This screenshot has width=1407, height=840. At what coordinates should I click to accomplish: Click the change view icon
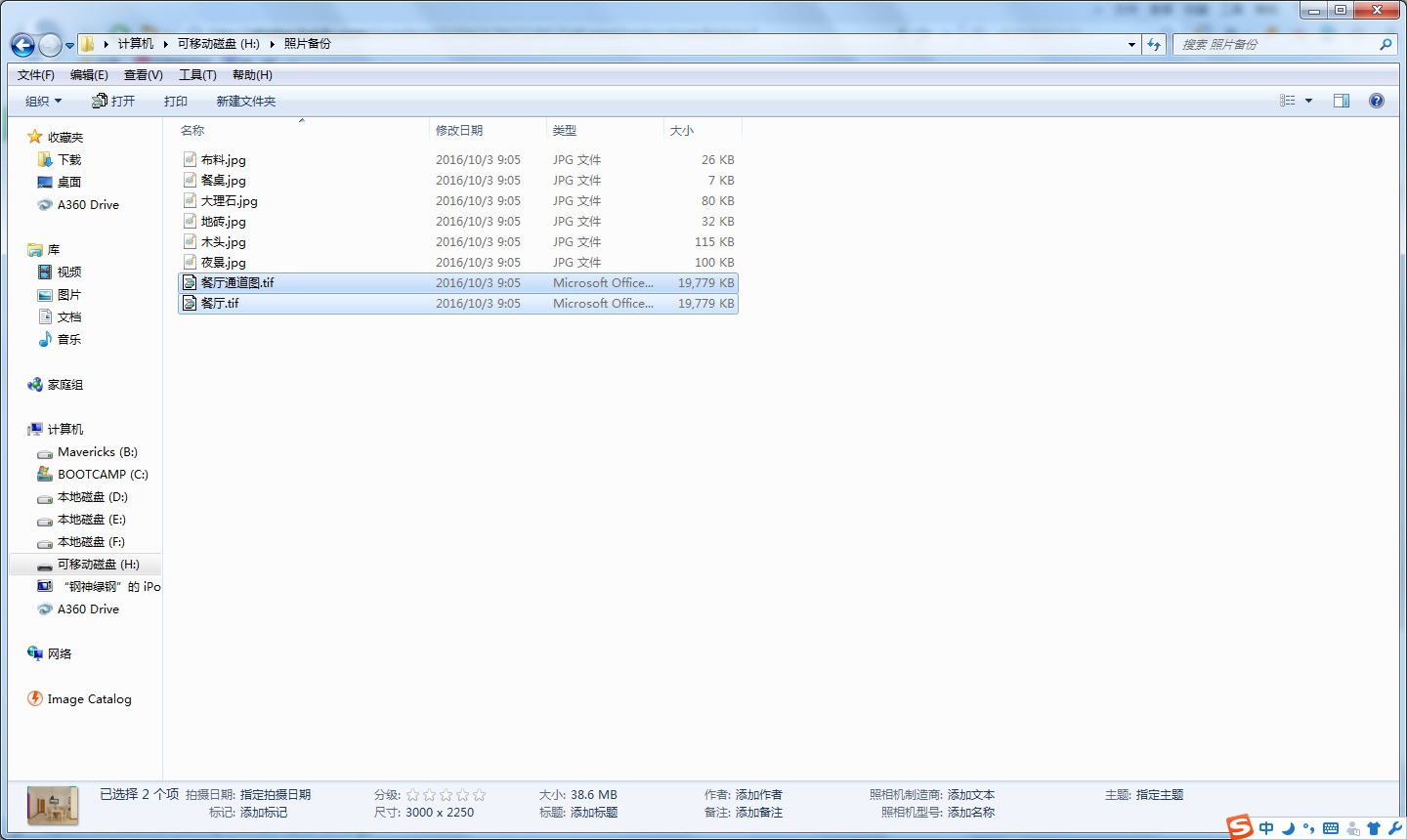(x=1288, y=101)
